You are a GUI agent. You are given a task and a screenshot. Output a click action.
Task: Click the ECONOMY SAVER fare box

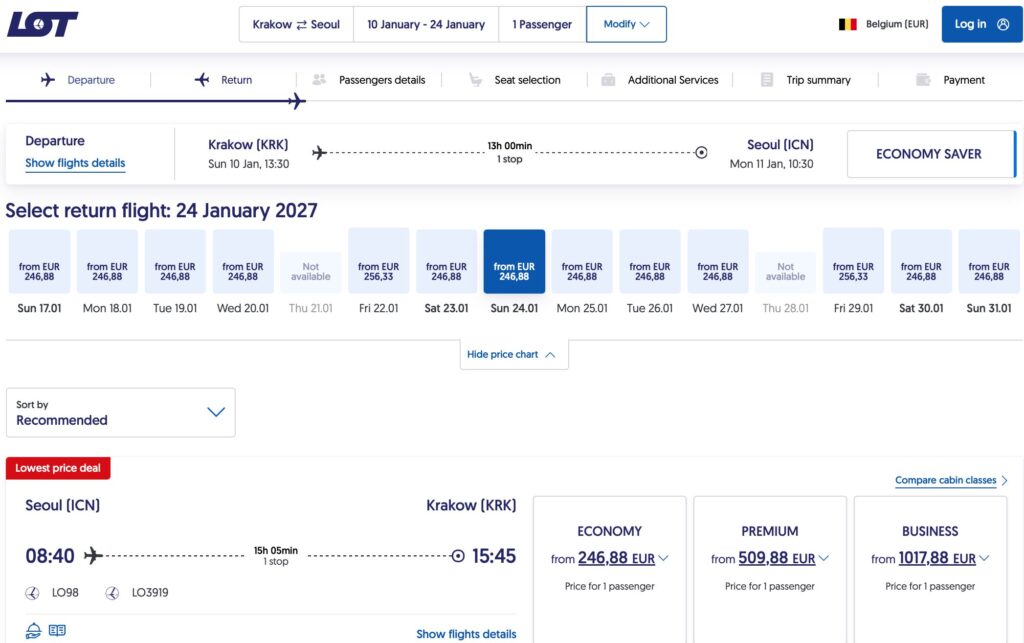(x=931, y=154)
